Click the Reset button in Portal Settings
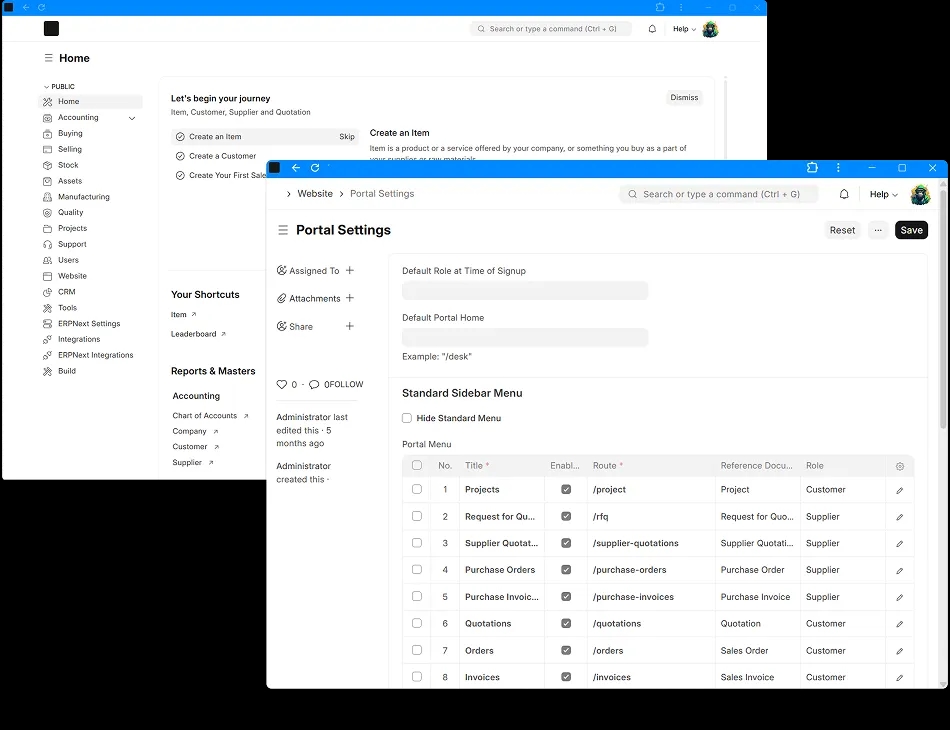The height and width of the screenshot is (730, 950). [842, 230]
